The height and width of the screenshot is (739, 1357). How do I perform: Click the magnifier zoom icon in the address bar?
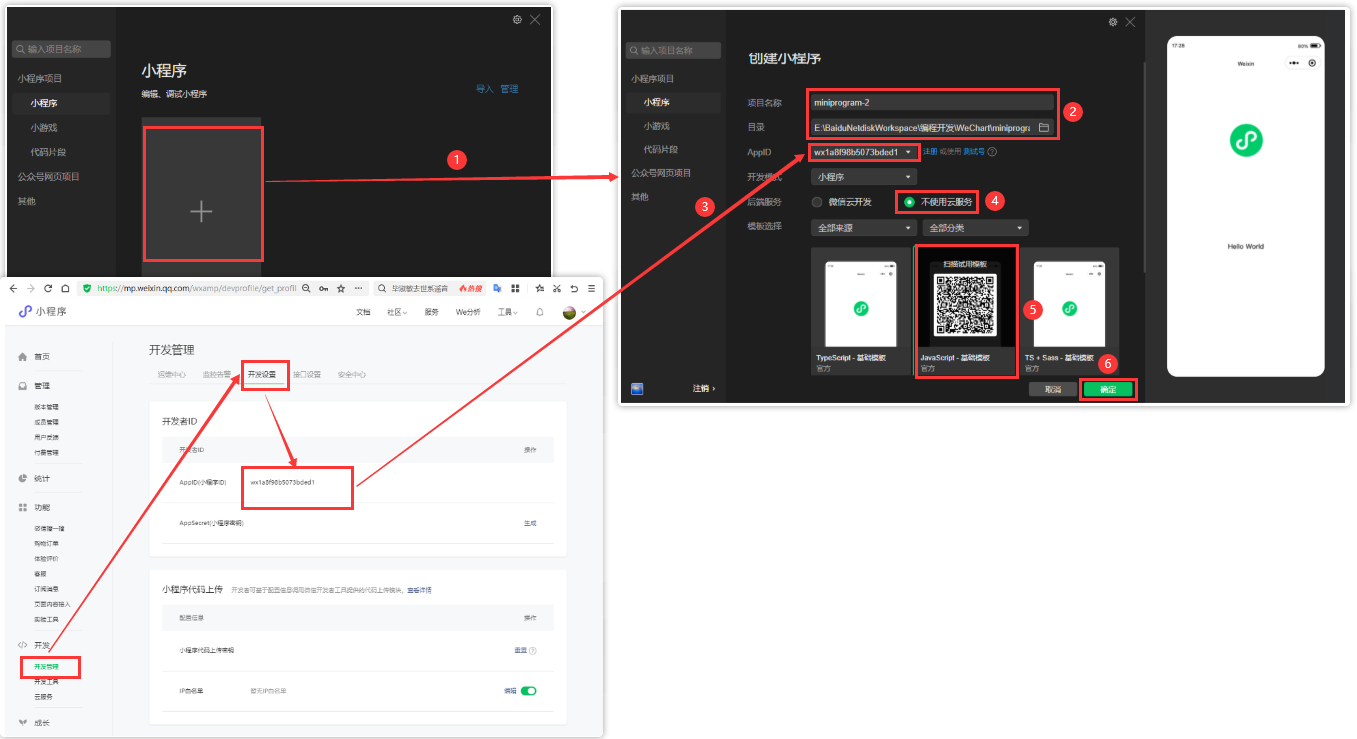[306, 288]
